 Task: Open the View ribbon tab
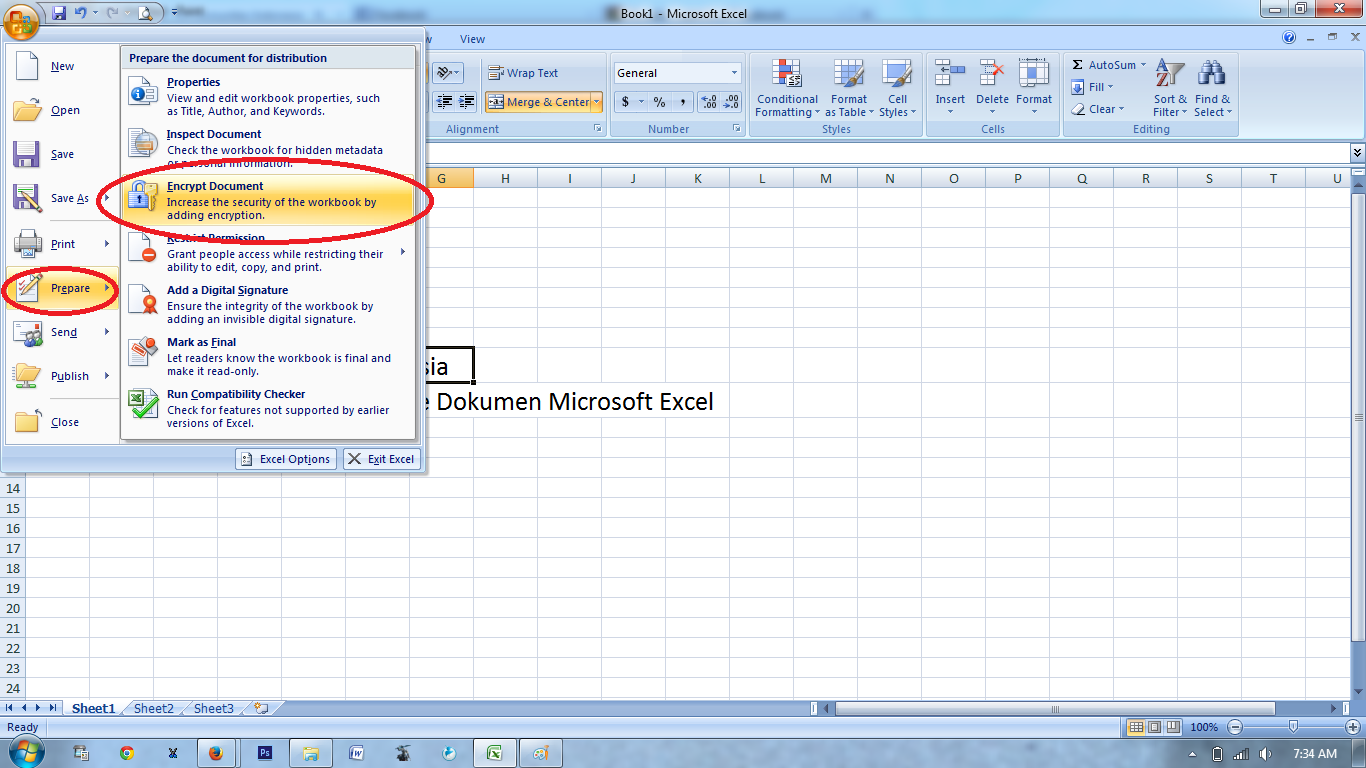point(472,39)
